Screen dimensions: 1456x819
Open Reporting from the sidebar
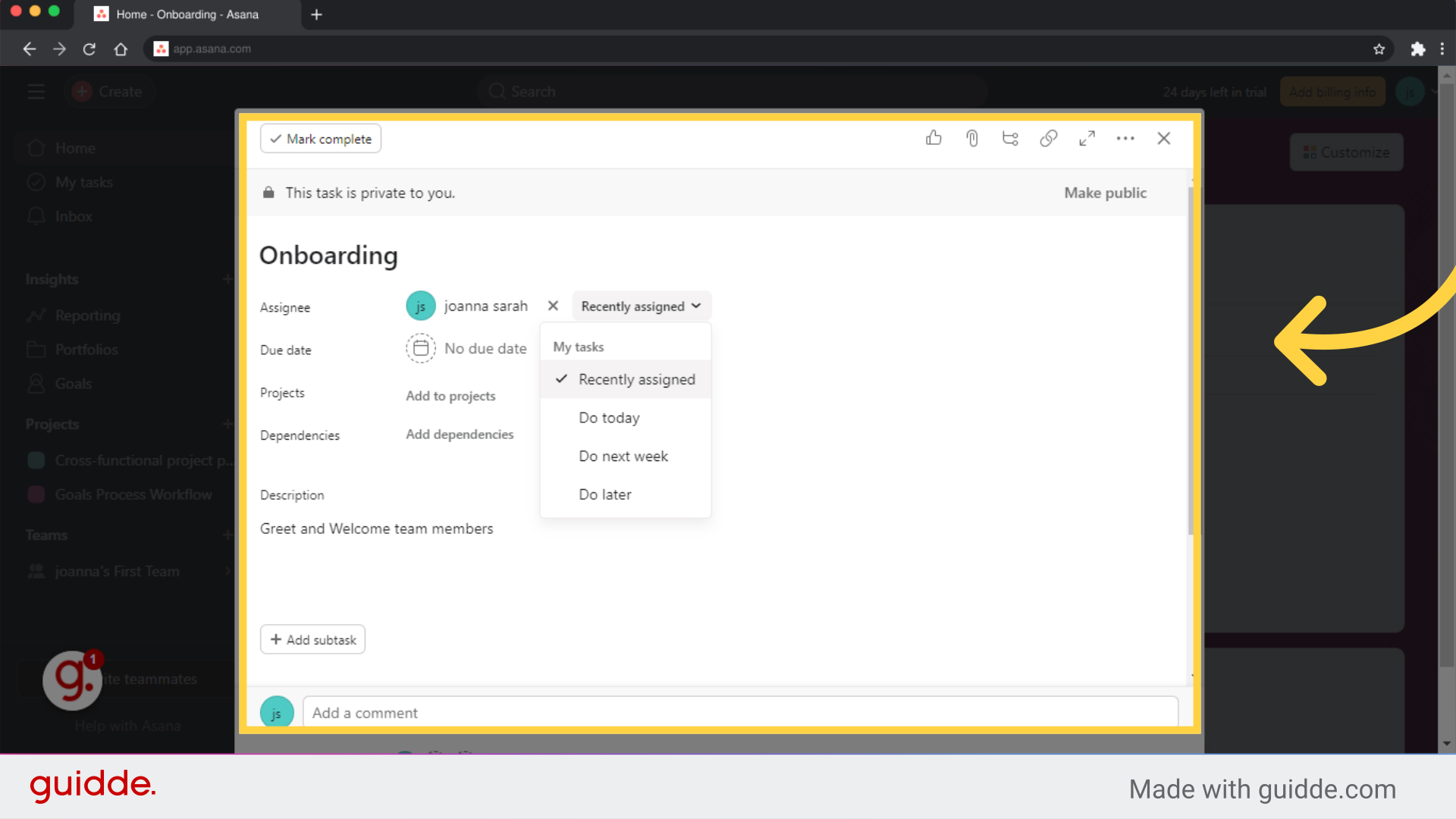pyautogui.click(x=87, y=315)
